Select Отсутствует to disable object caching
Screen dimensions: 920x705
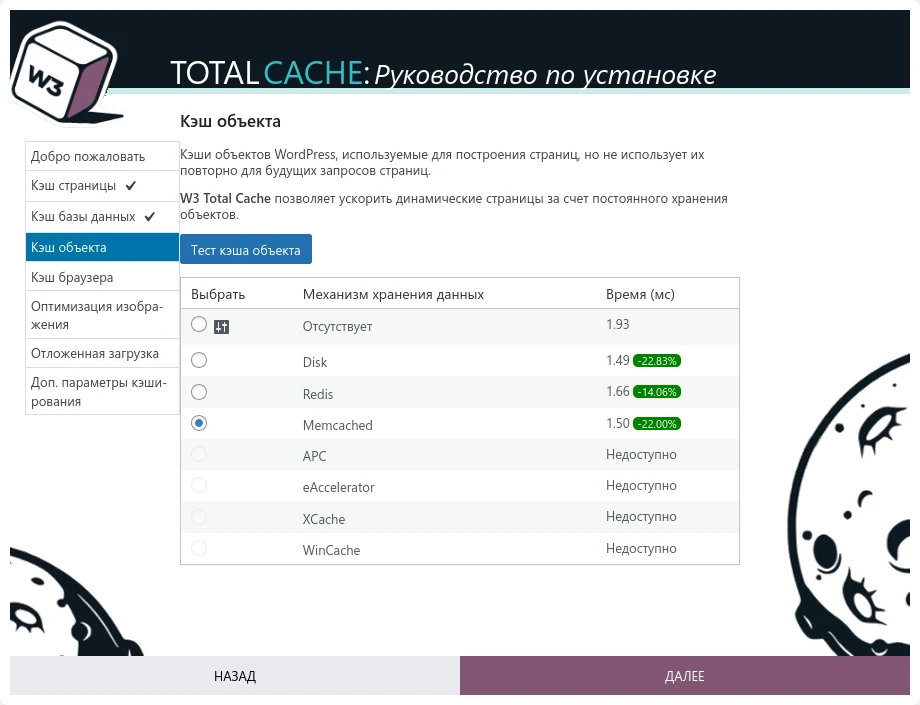point(198,322)
